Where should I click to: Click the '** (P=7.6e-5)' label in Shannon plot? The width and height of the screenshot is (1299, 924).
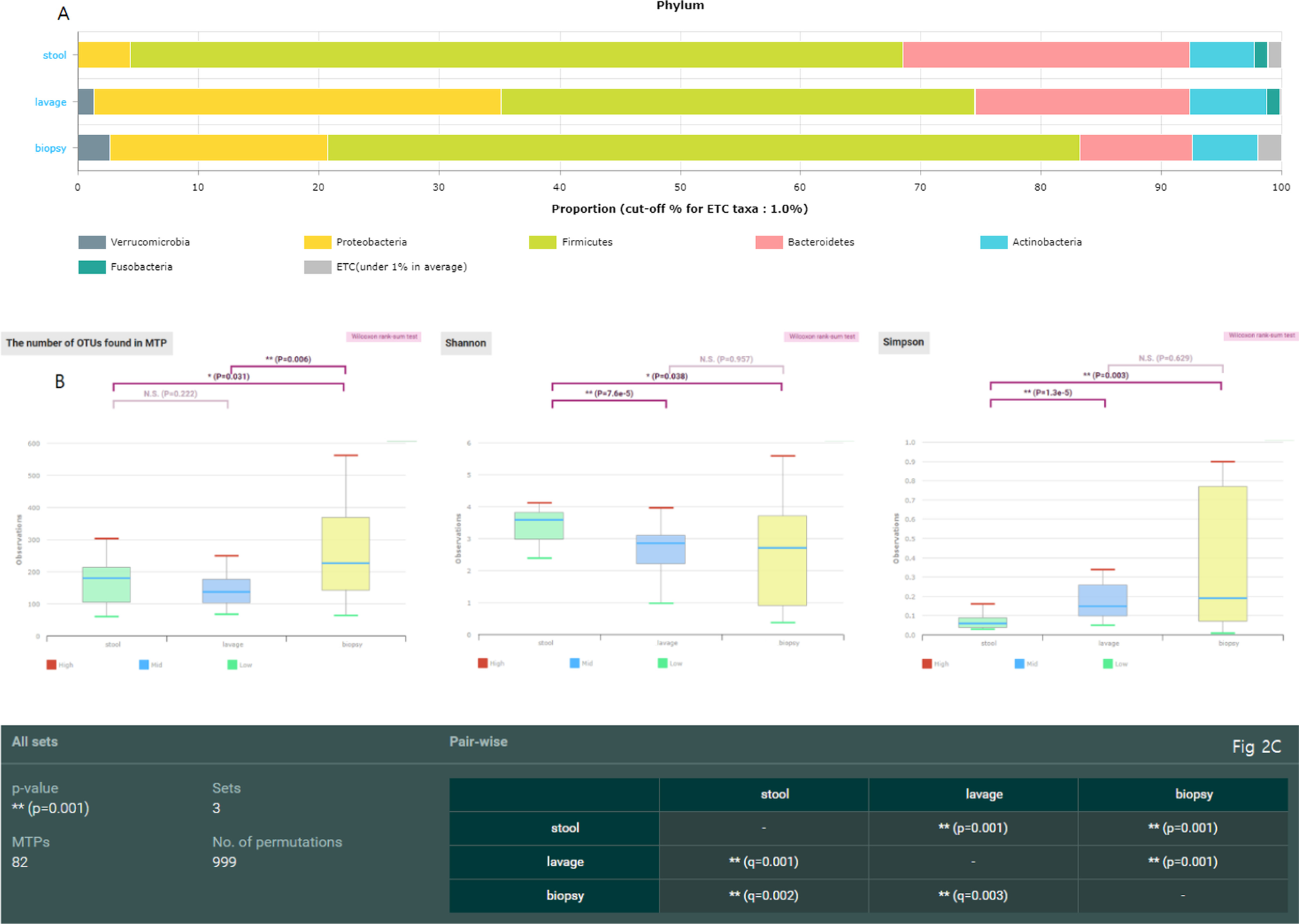coord(609,394)
